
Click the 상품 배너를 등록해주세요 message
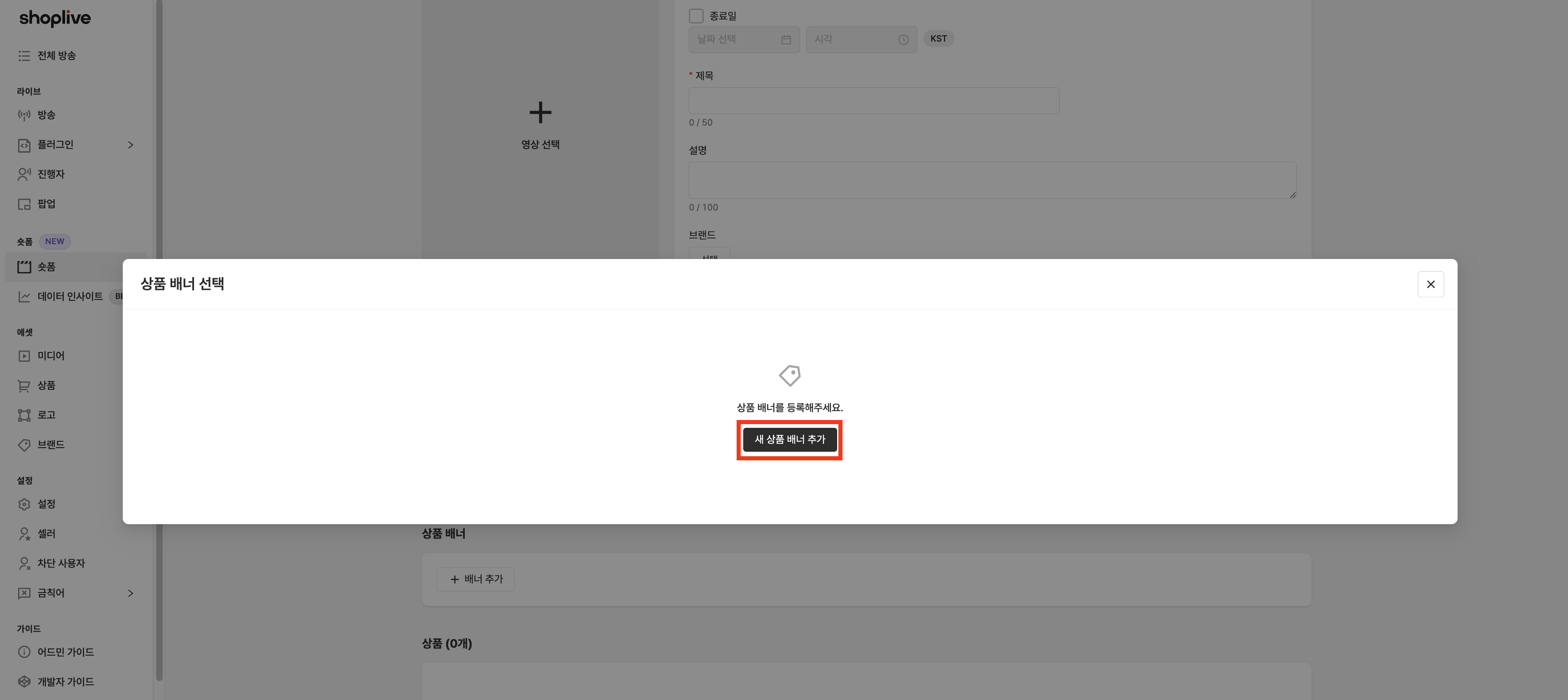point(789,408)
